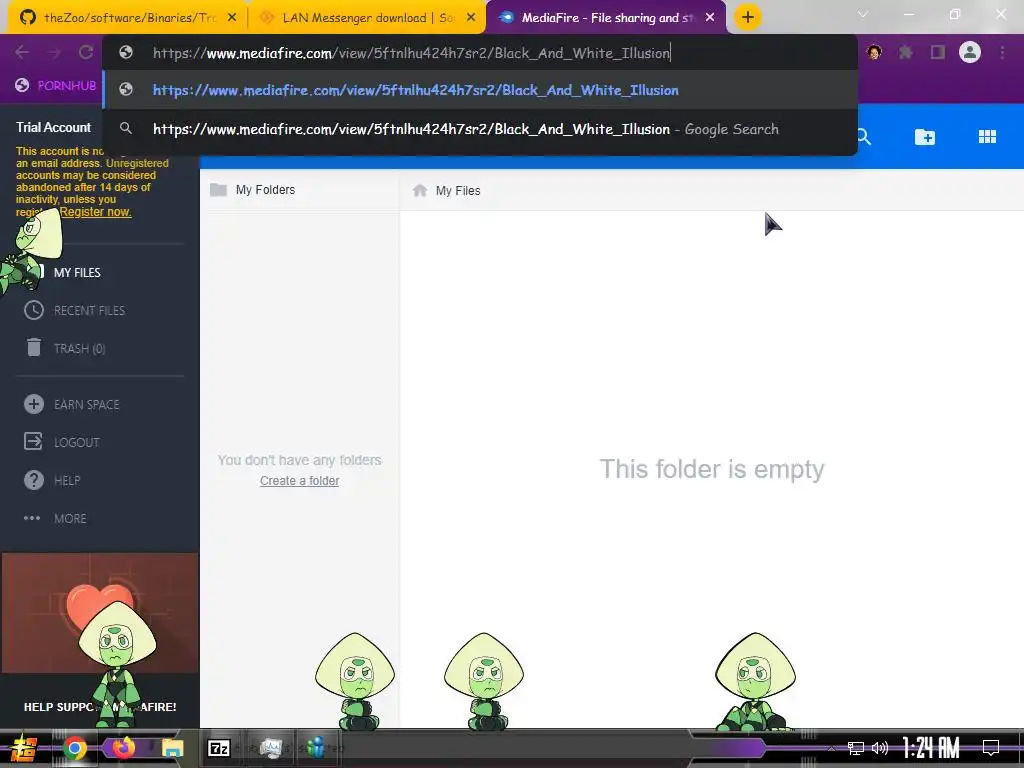Click the recent files clock icon
The height and width of the screenshot is (768, 1024).
click(x=33, y=310)
